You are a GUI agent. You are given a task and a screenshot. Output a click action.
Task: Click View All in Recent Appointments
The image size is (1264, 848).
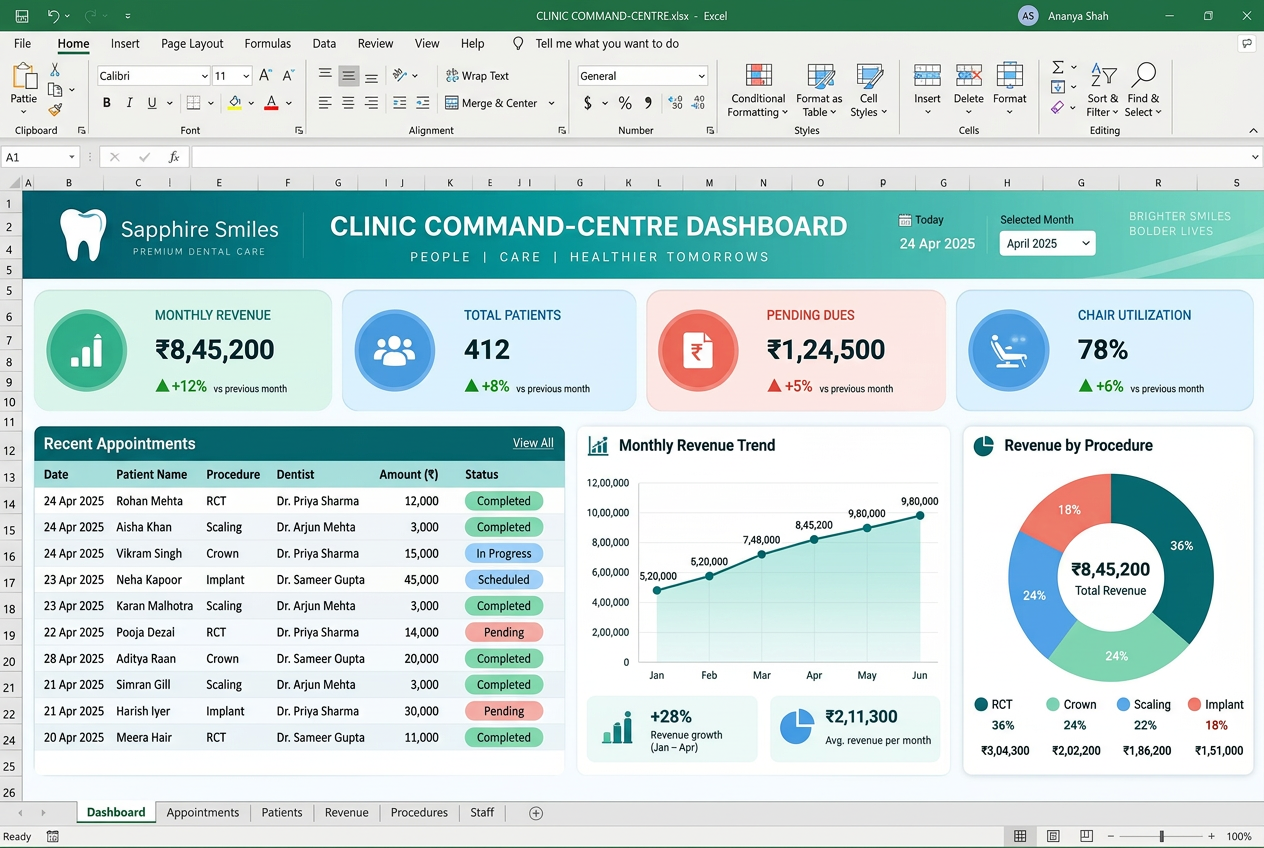click(533, 443)
